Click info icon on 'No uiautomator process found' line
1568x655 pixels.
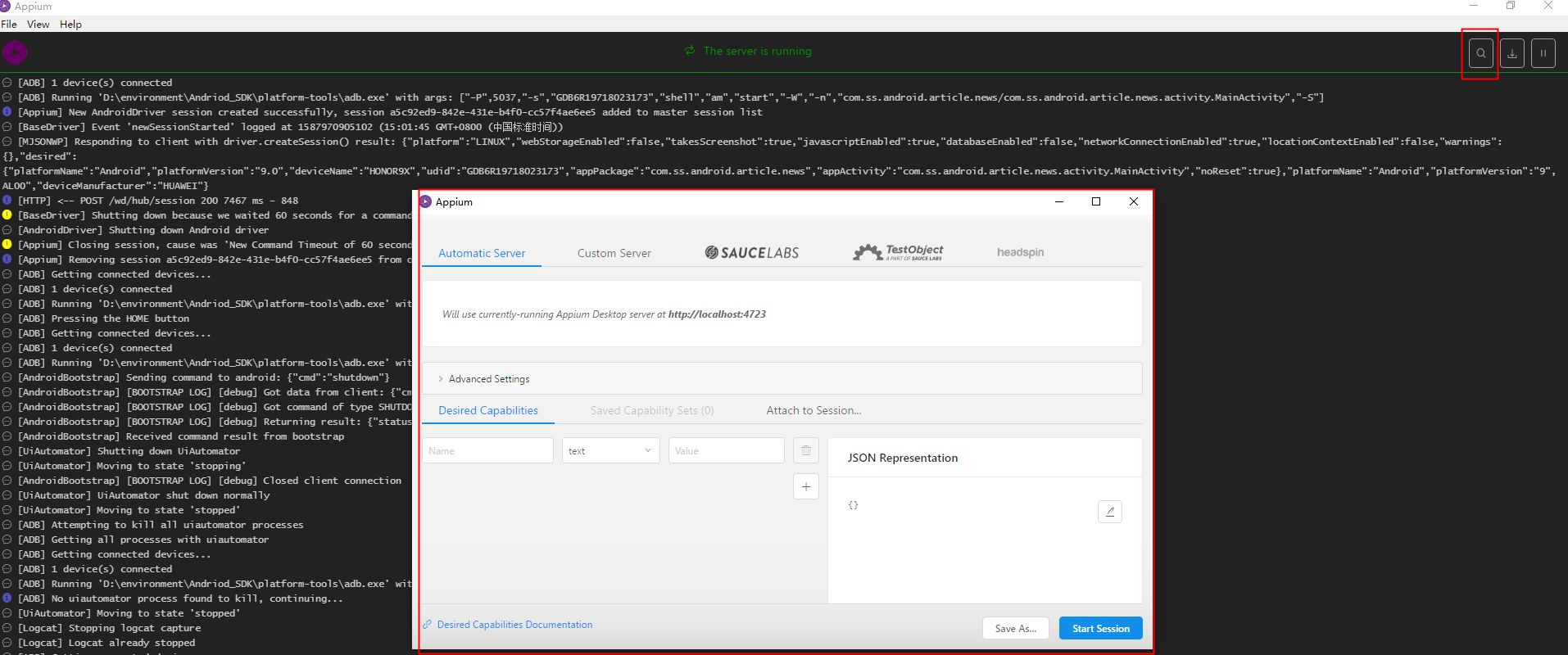7,598
